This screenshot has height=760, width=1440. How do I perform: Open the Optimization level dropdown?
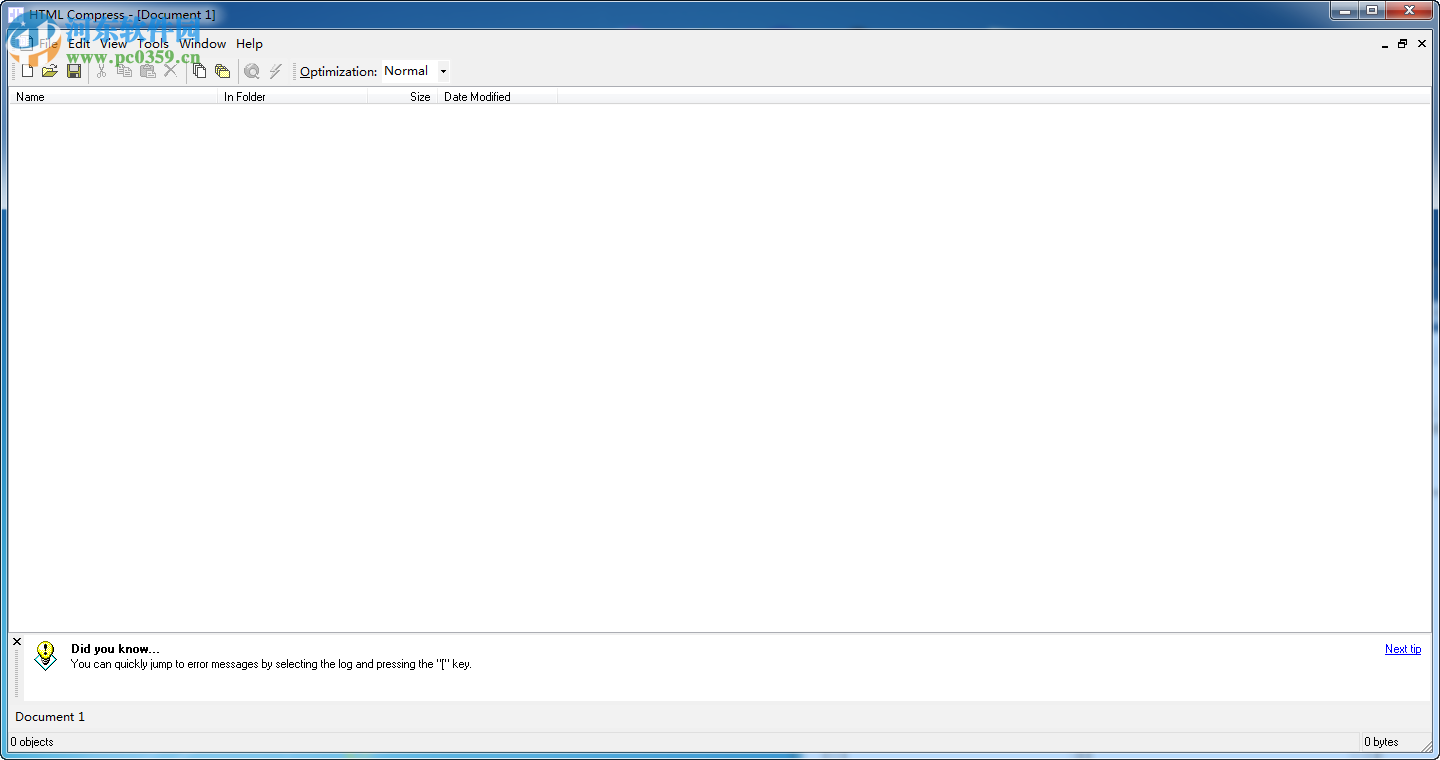point(442,70)
